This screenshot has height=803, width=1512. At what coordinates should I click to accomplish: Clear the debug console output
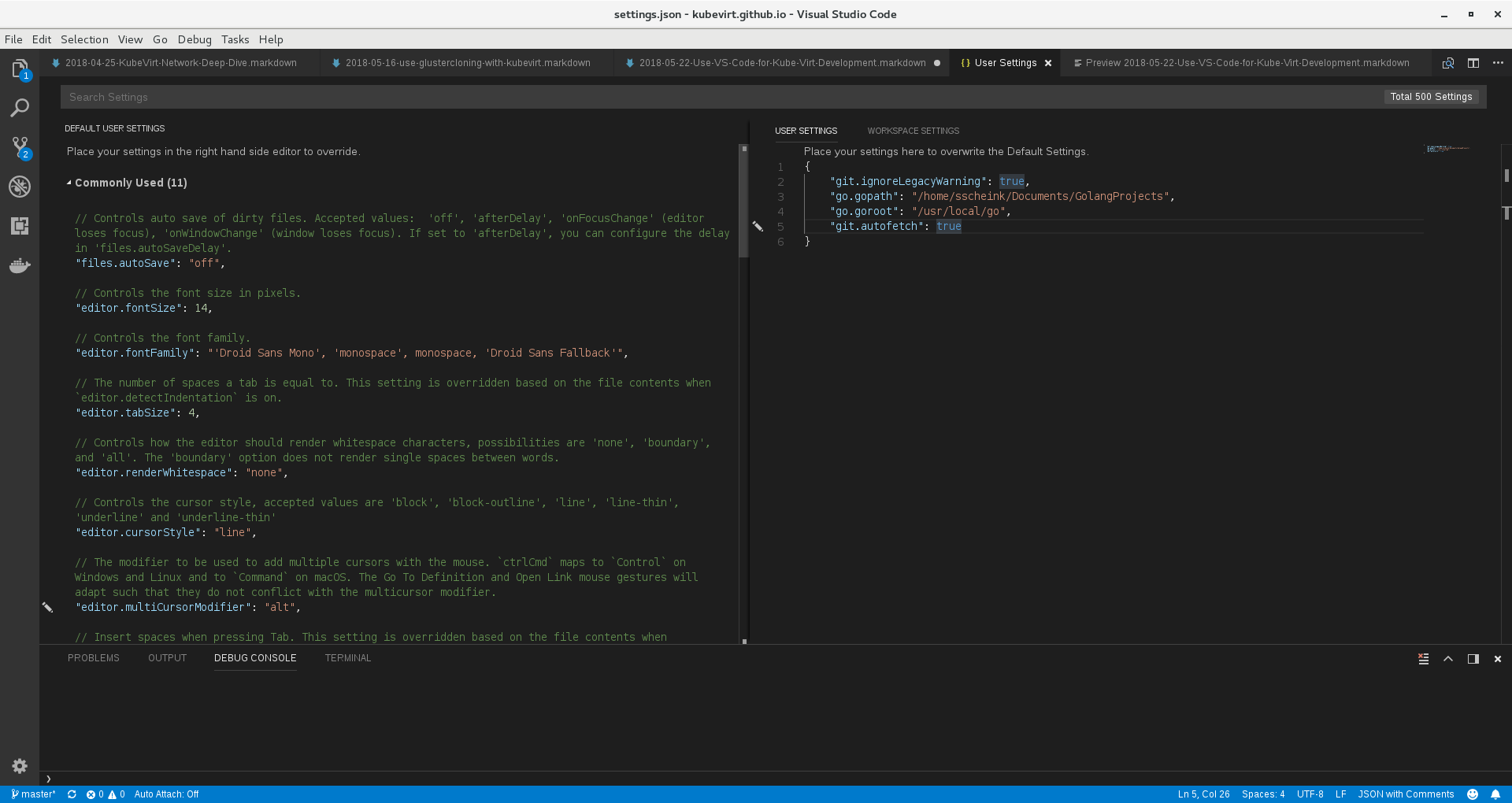coord(1423,659)
